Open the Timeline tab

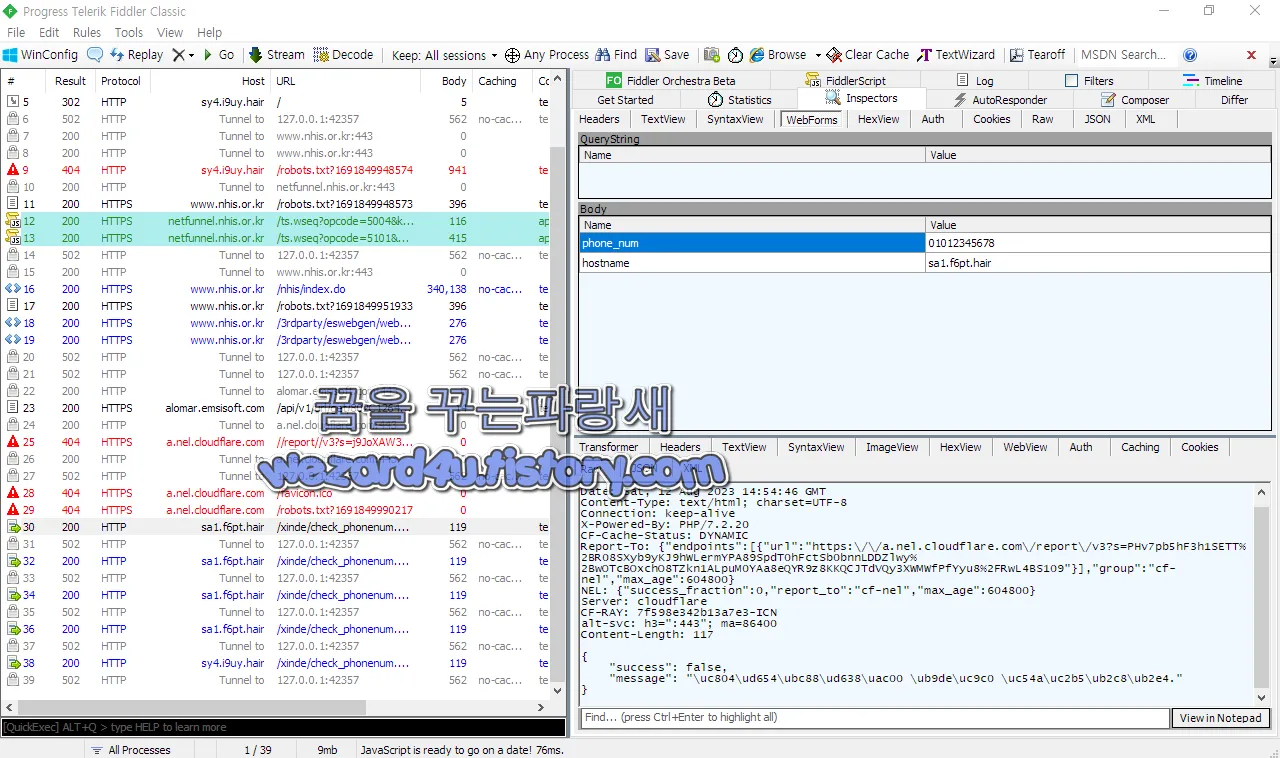(x=1212, y=80)
